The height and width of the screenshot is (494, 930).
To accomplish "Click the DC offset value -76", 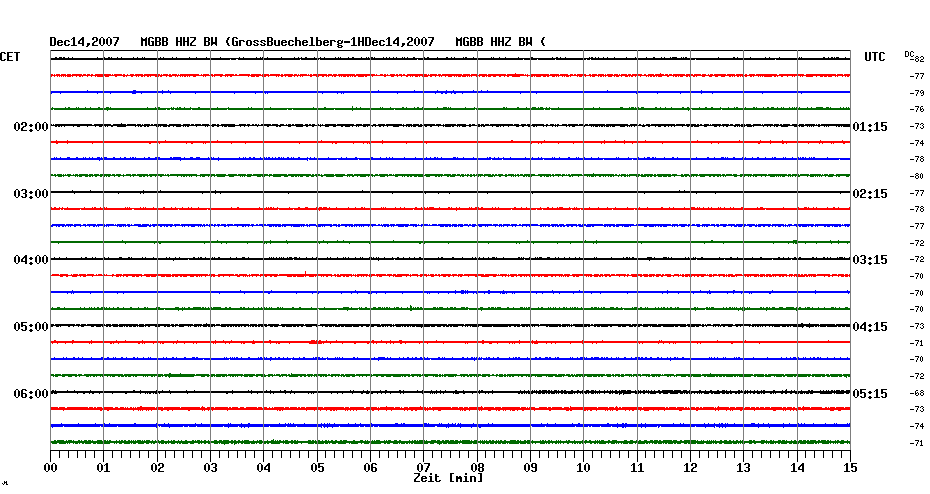I will (x=917, y=109).
